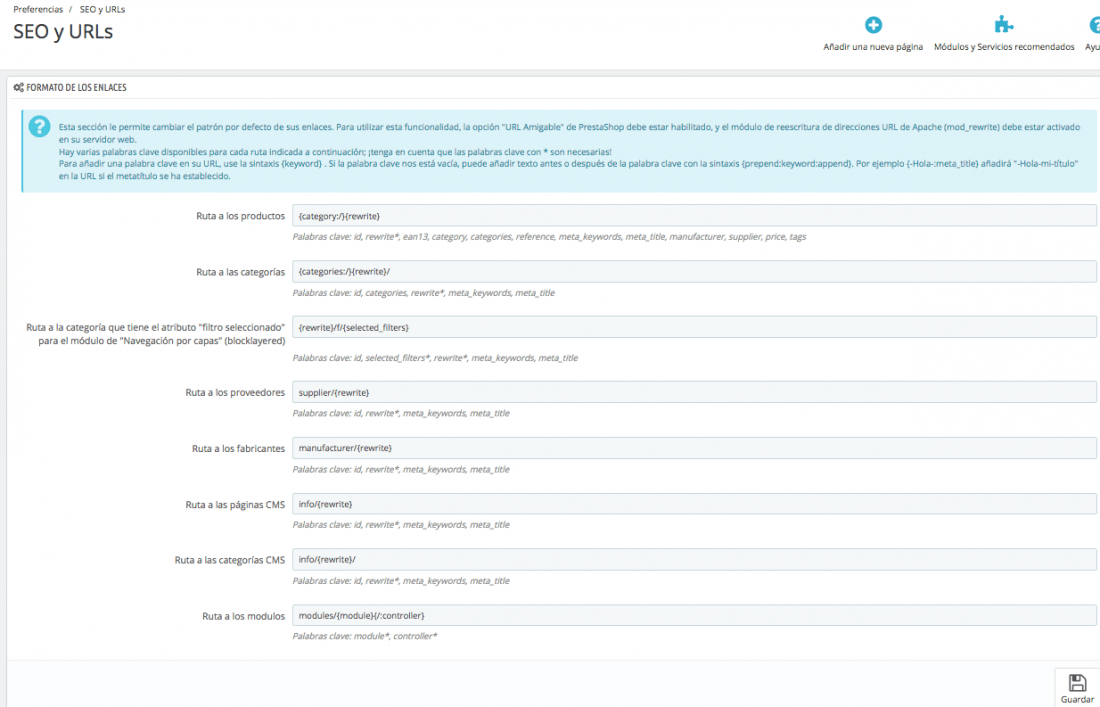Click the Ruta a los modulos label

(x=243, y=616)
